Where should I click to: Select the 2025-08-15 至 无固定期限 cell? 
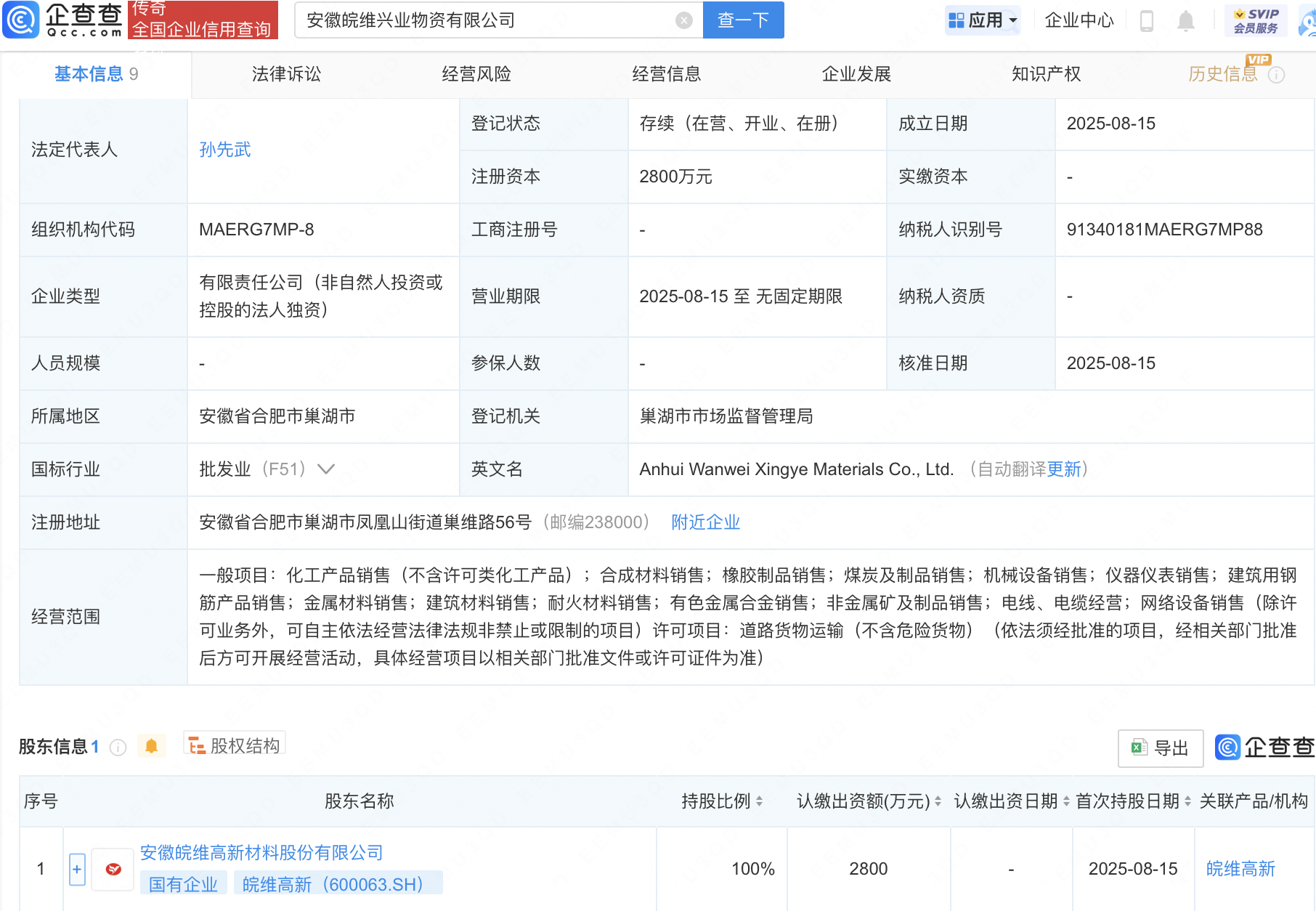click(x=741, y=296)
